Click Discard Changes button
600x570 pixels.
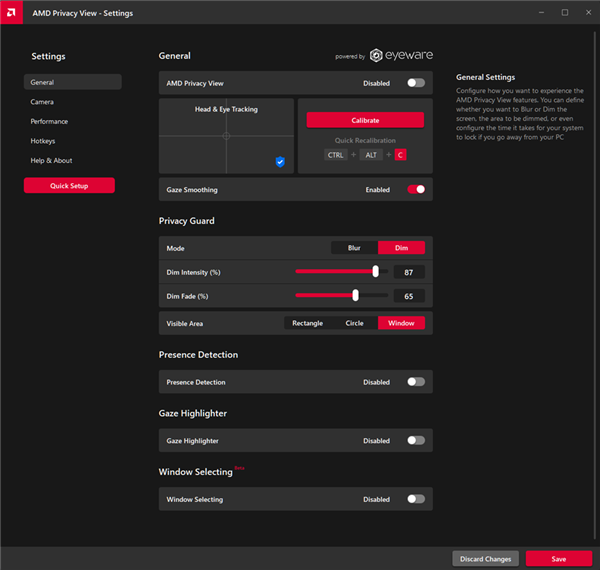click(485, 559)
